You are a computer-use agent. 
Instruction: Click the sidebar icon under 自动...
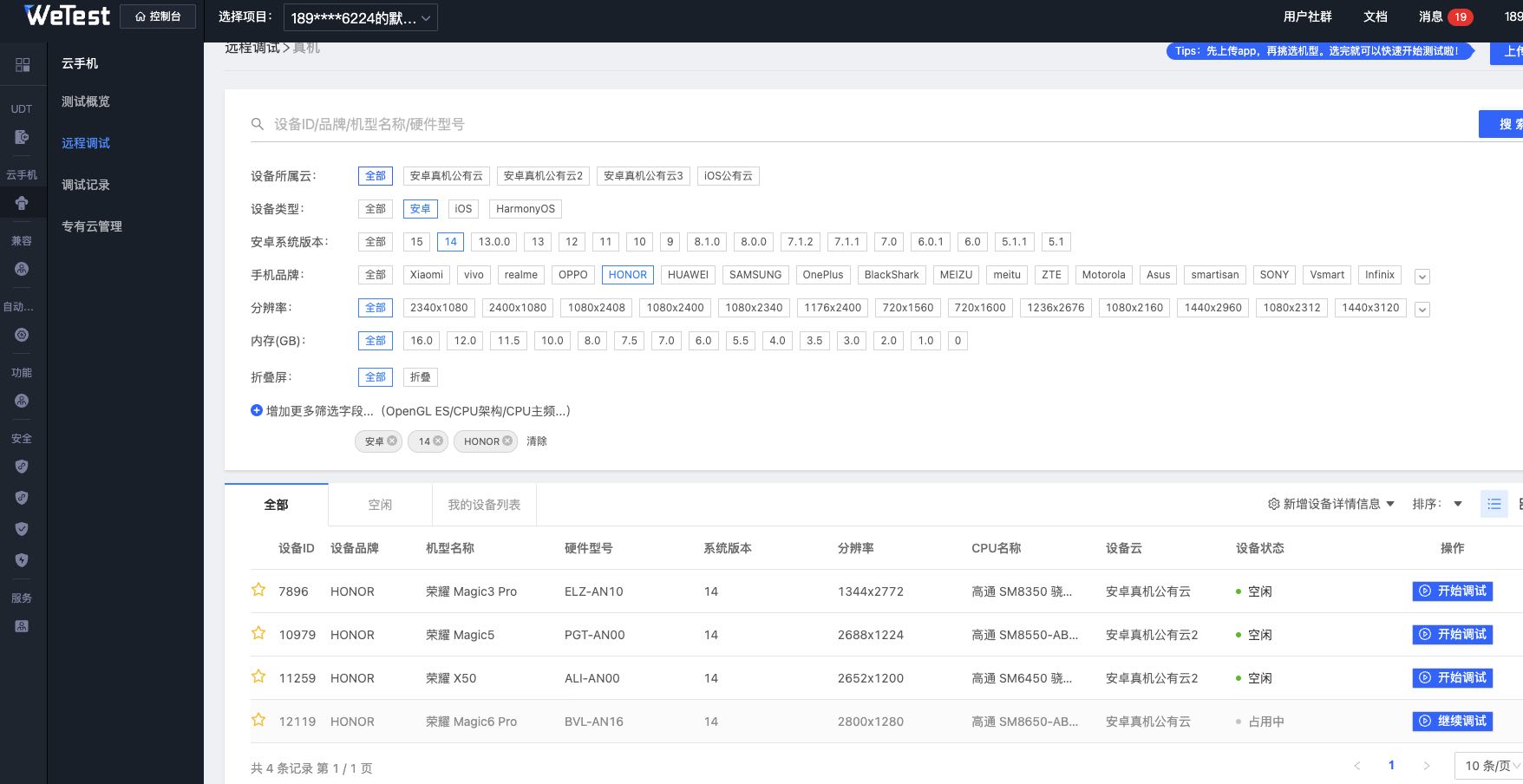click(x=22, y=335)
